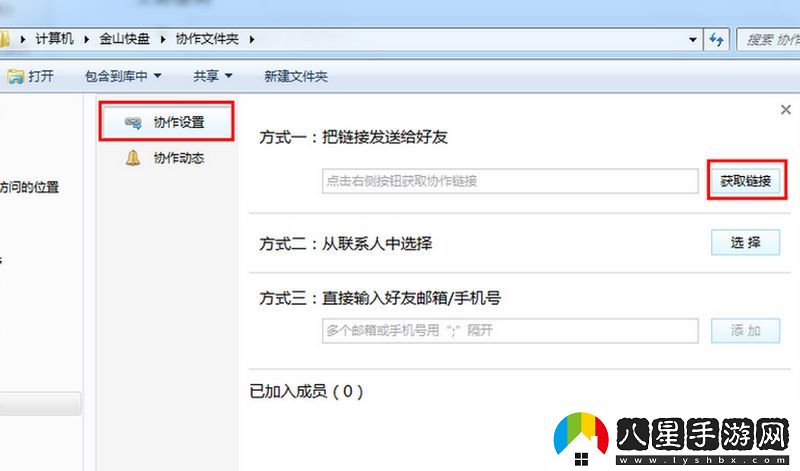Expand the arrow after 计算机
This screenshot has width=800, height=471.
point(86,39)
